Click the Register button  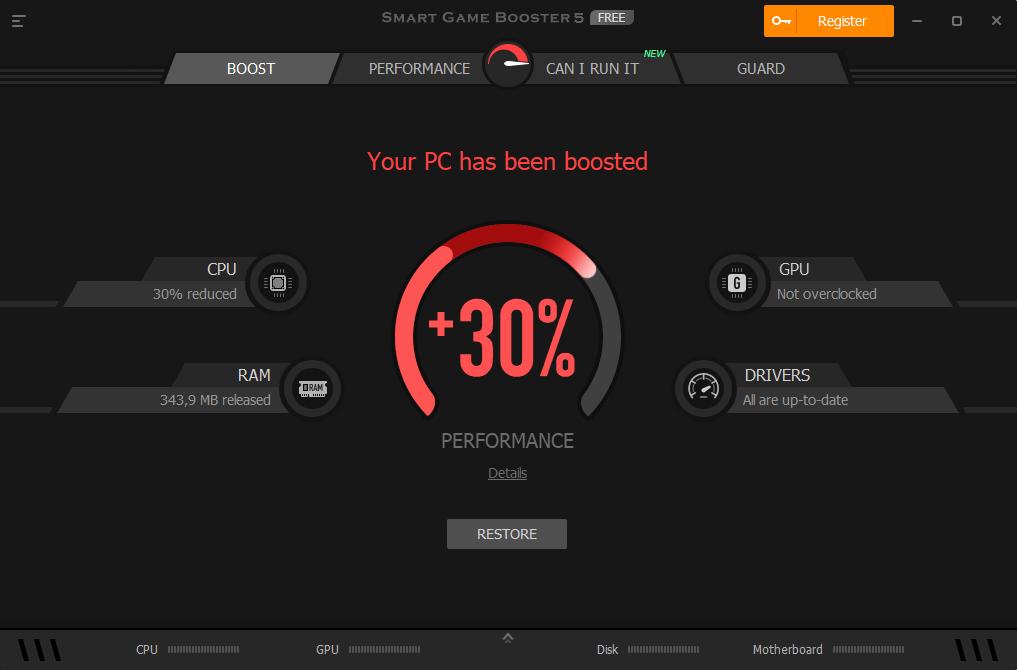(x=829, y=21)
